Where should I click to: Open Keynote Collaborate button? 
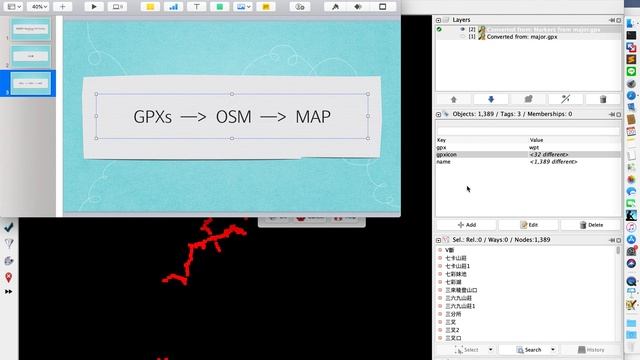(x=300, y=7)
